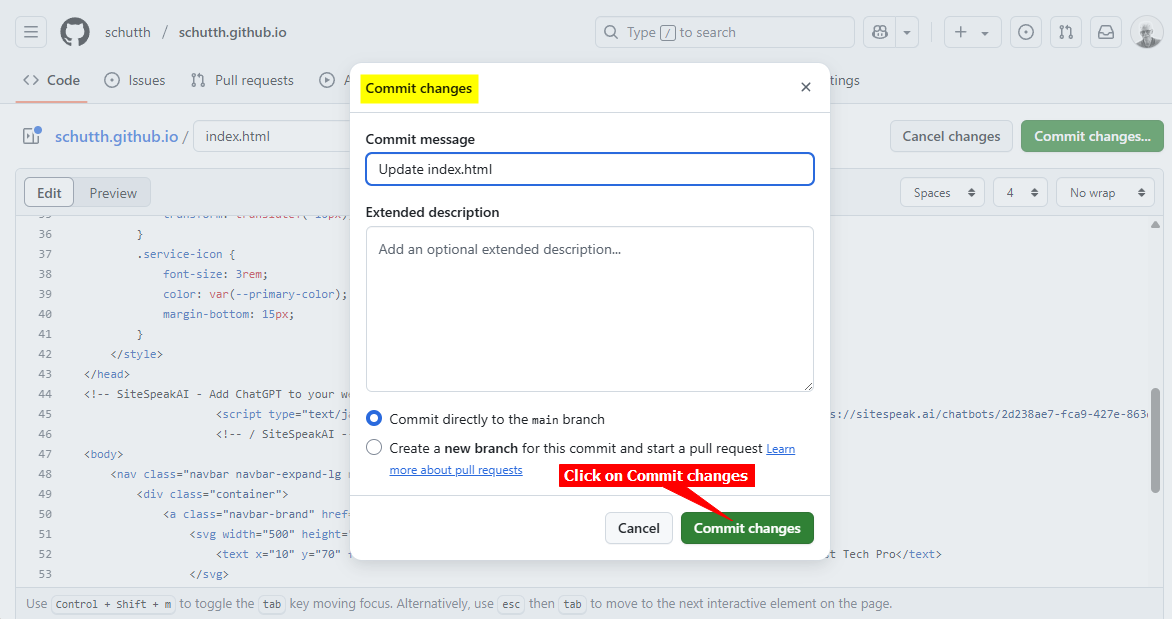The width and height of the screenshot is (1172, 619).
Task: Click the '</style>' code line
Action: [136, 354]
